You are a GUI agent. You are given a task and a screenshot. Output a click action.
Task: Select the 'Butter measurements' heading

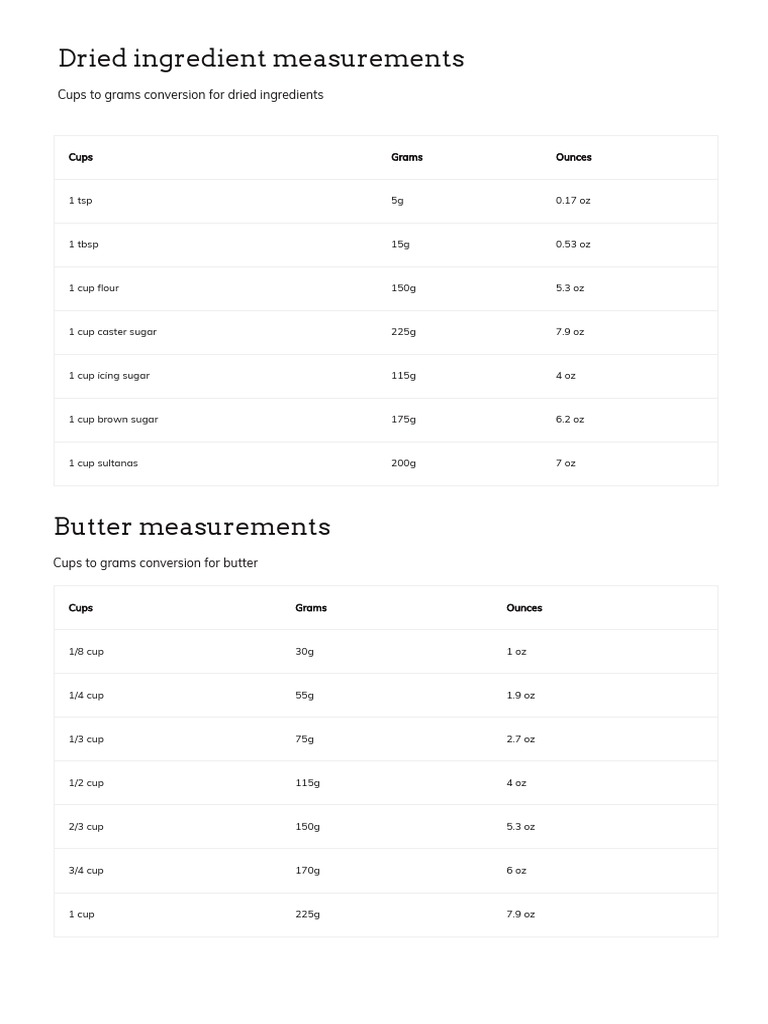coord(192,526)
